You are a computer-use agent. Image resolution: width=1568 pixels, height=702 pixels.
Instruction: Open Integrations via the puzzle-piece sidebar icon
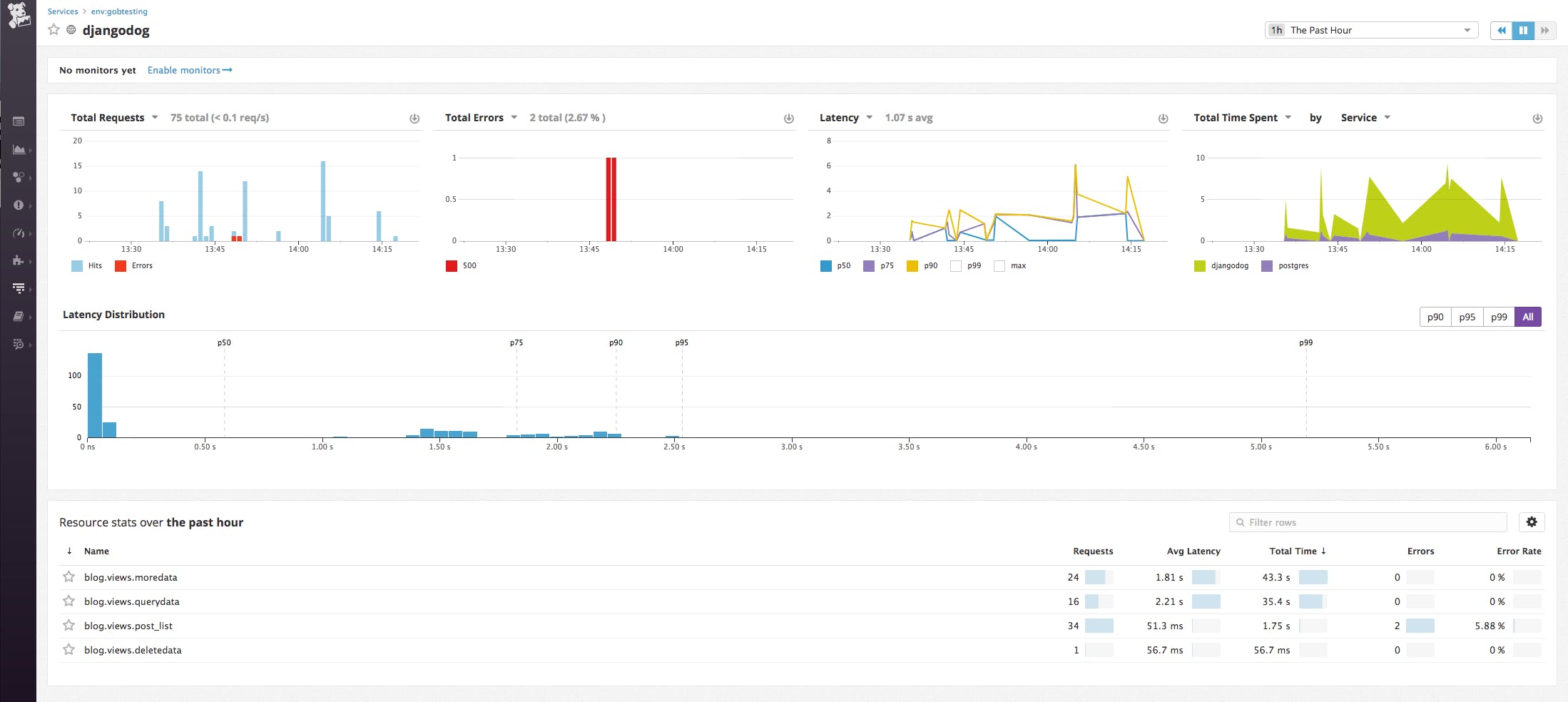19,261
